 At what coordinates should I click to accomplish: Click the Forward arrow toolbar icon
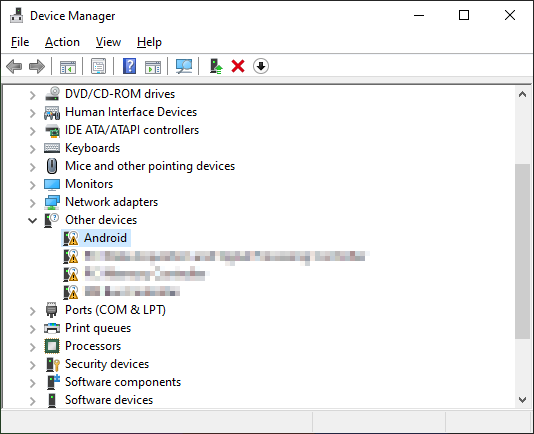(37, 66)
